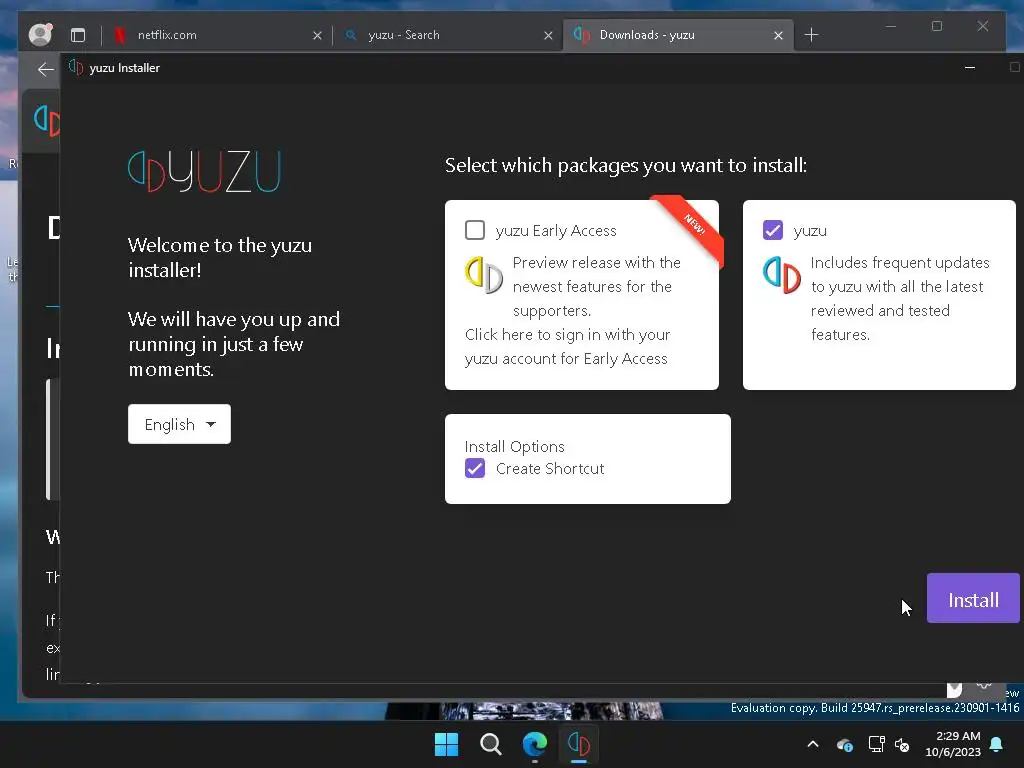Close the Downloads - yuzu tab

(x=778, y=35)
